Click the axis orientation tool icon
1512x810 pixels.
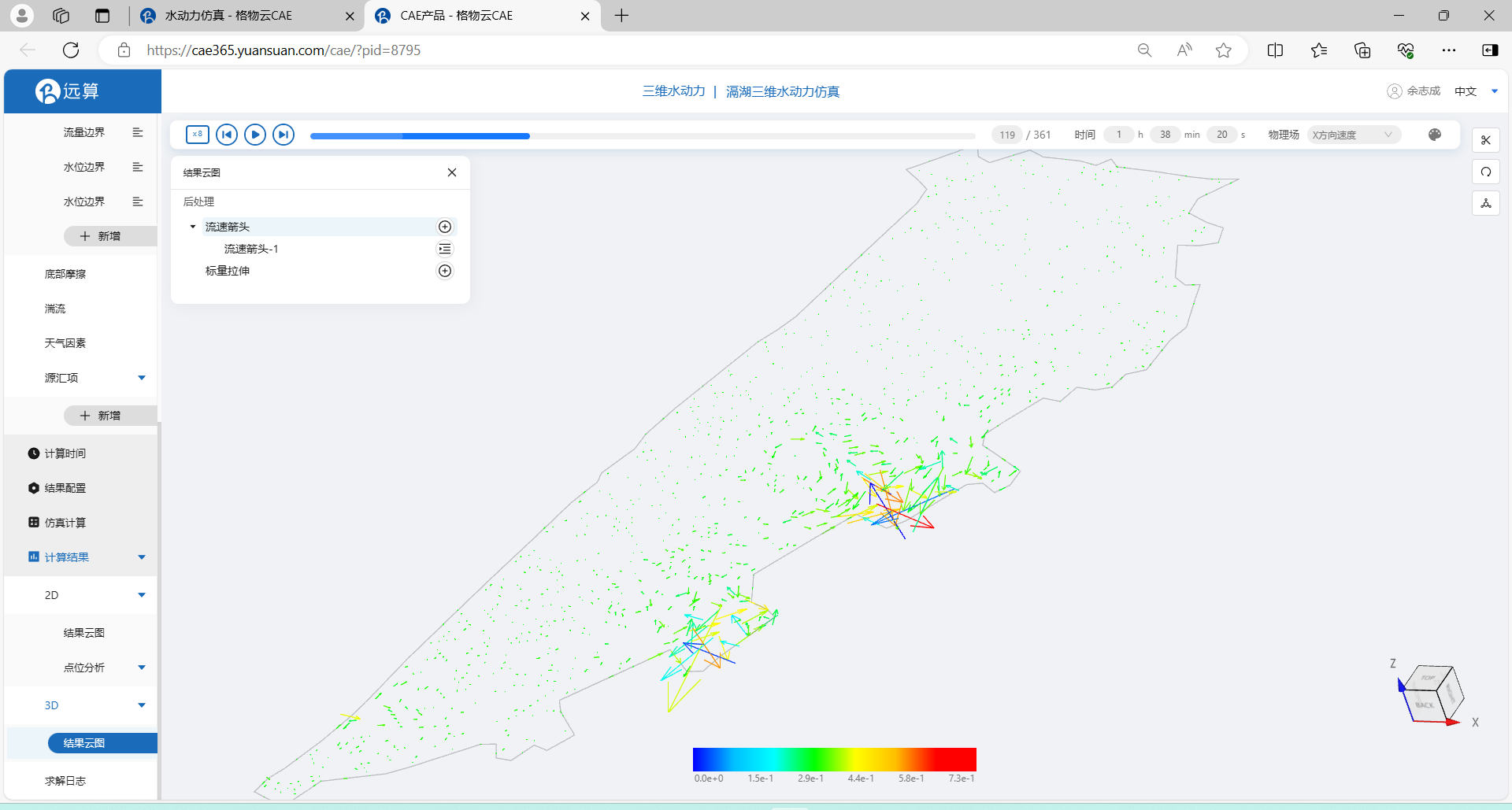1486,203
